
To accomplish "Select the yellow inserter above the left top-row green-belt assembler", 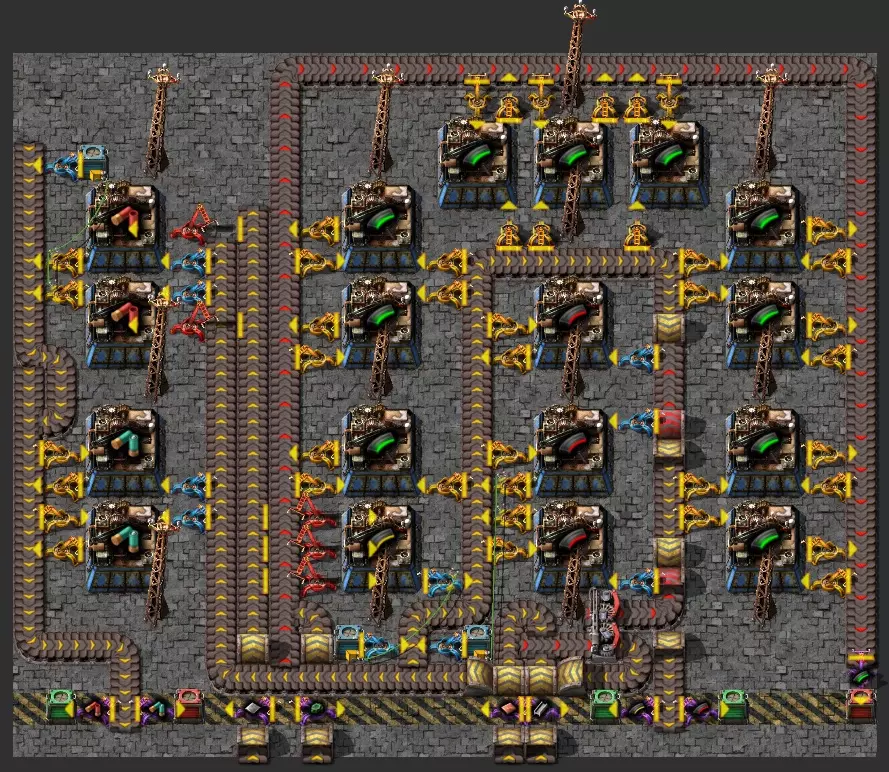I will (477, 96).
